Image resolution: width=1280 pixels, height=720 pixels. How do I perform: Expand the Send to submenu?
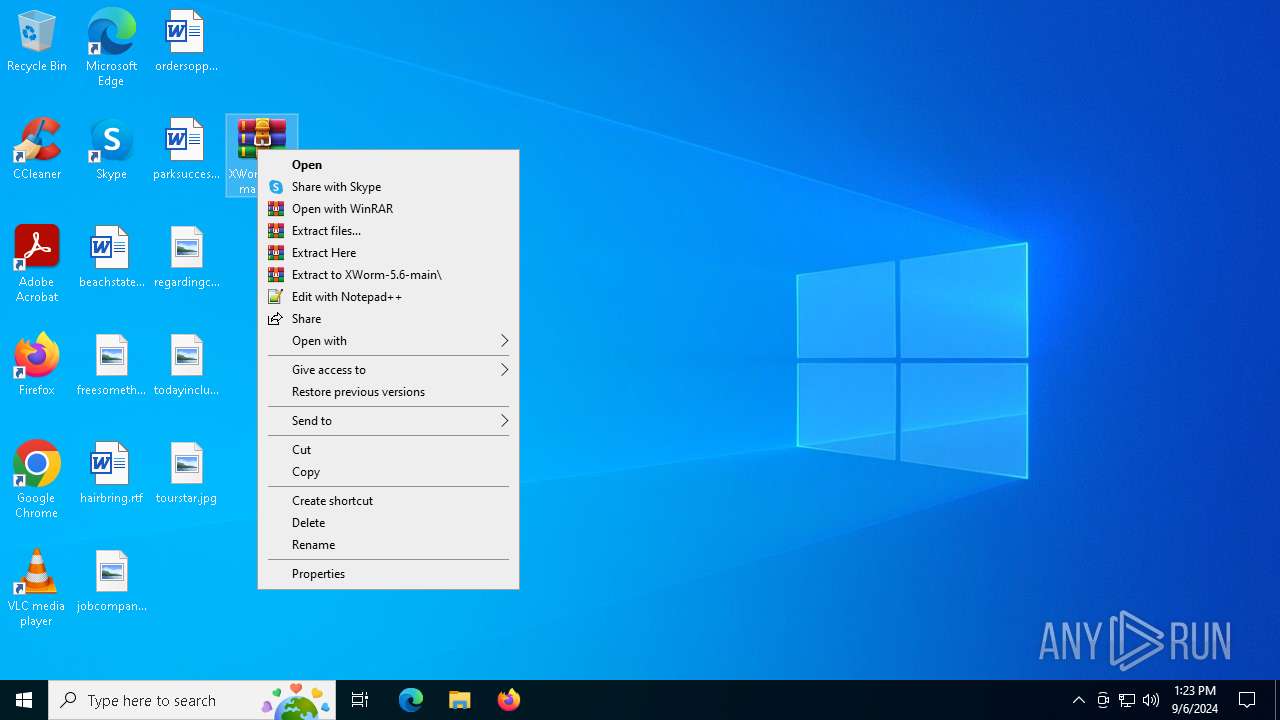coord(388,421)
